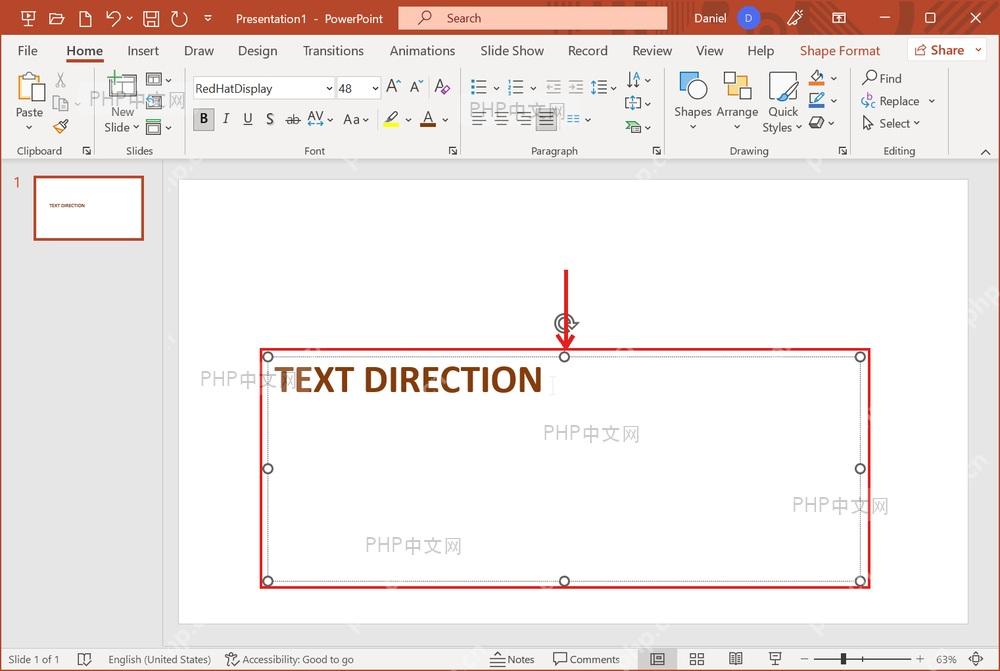Viewport: 1000px width, 671px height.
Task: Toggle Strikethrough formatting
Action: point(293,119)
